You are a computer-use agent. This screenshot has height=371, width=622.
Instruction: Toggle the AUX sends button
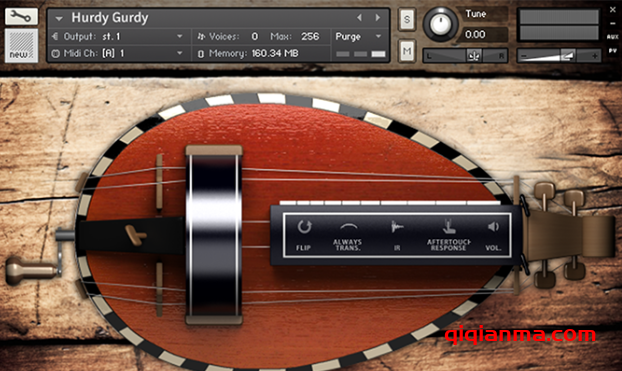tap(612, 37)
